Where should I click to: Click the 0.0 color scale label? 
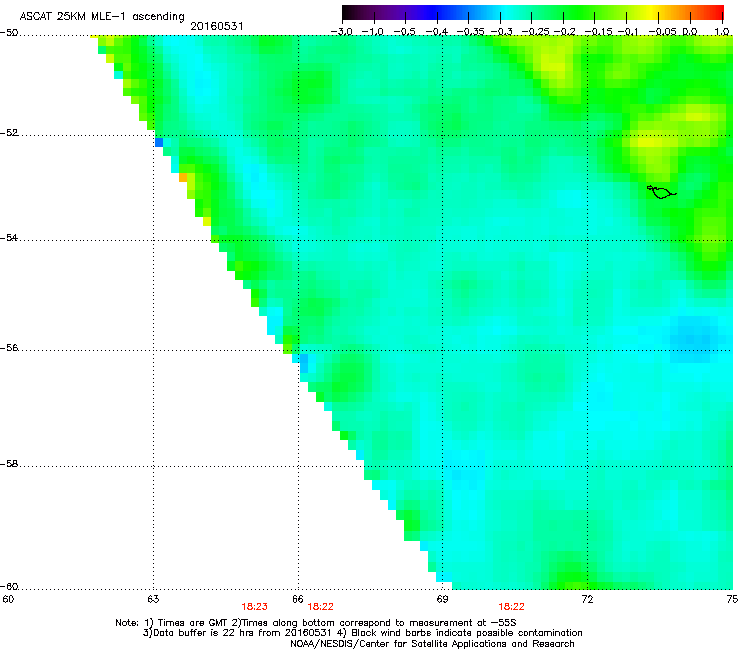pyautogui.click(x=690, y=32)
